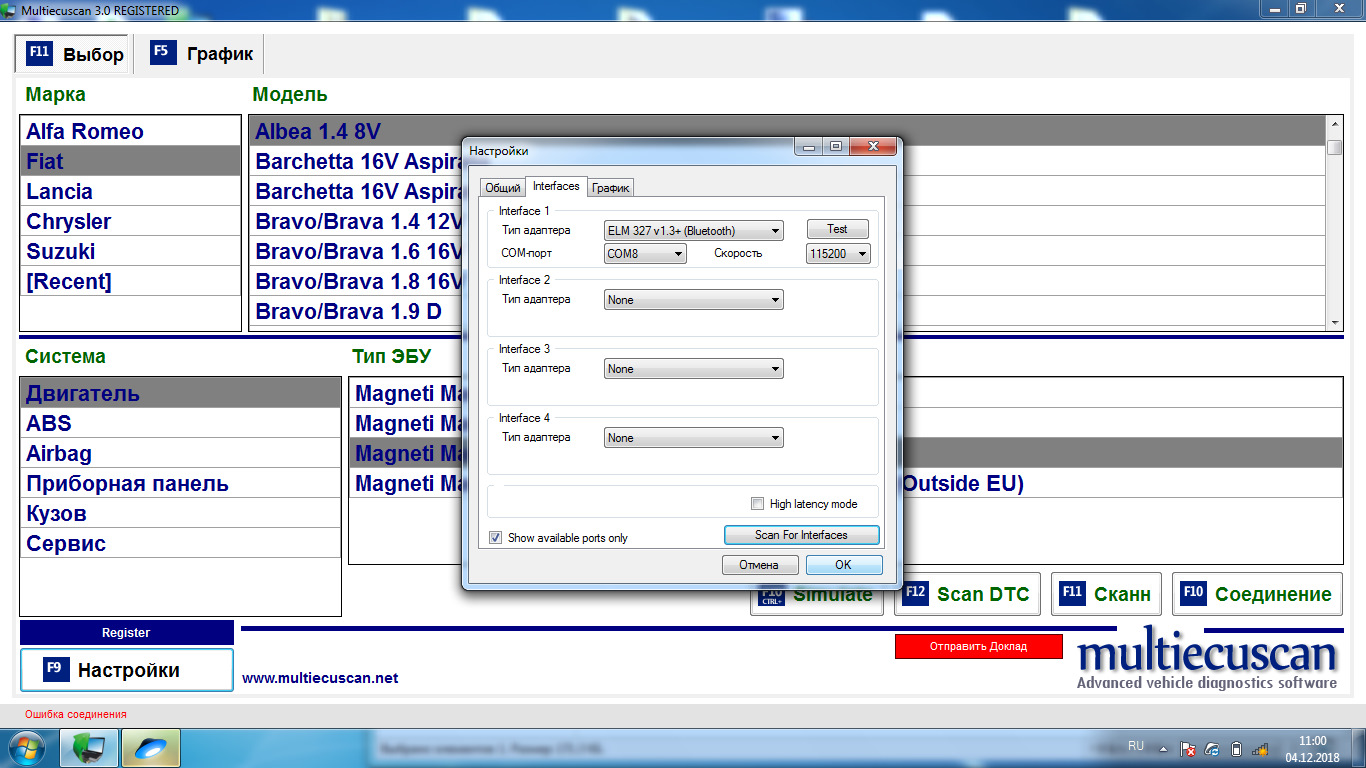The width and height of the screenshot is (1366, 768).
Task: Click the F11 icon on Сканн button
Action: (1073, 593)
